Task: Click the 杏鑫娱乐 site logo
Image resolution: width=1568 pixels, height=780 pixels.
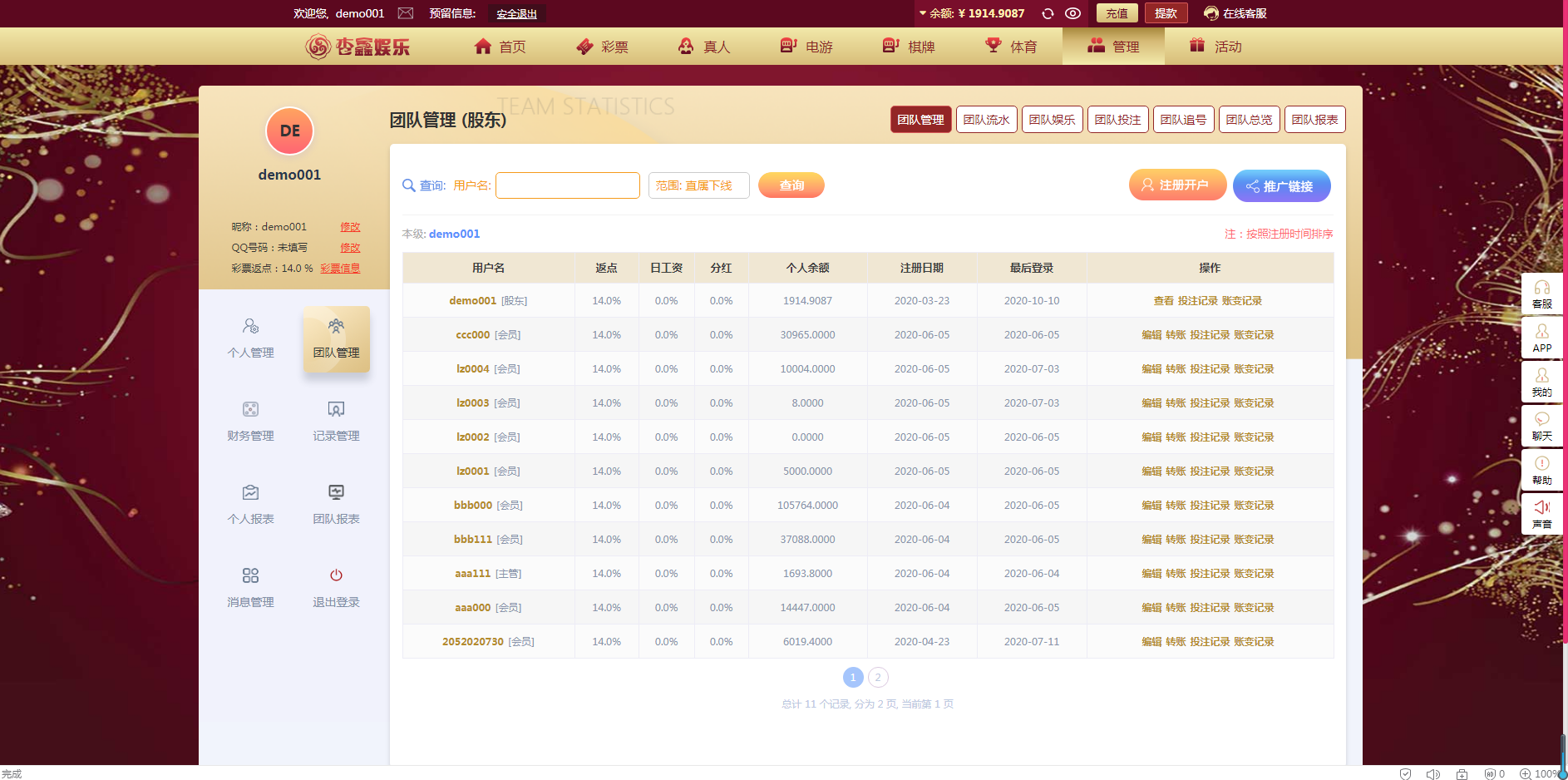Action: tap(357, 47)
